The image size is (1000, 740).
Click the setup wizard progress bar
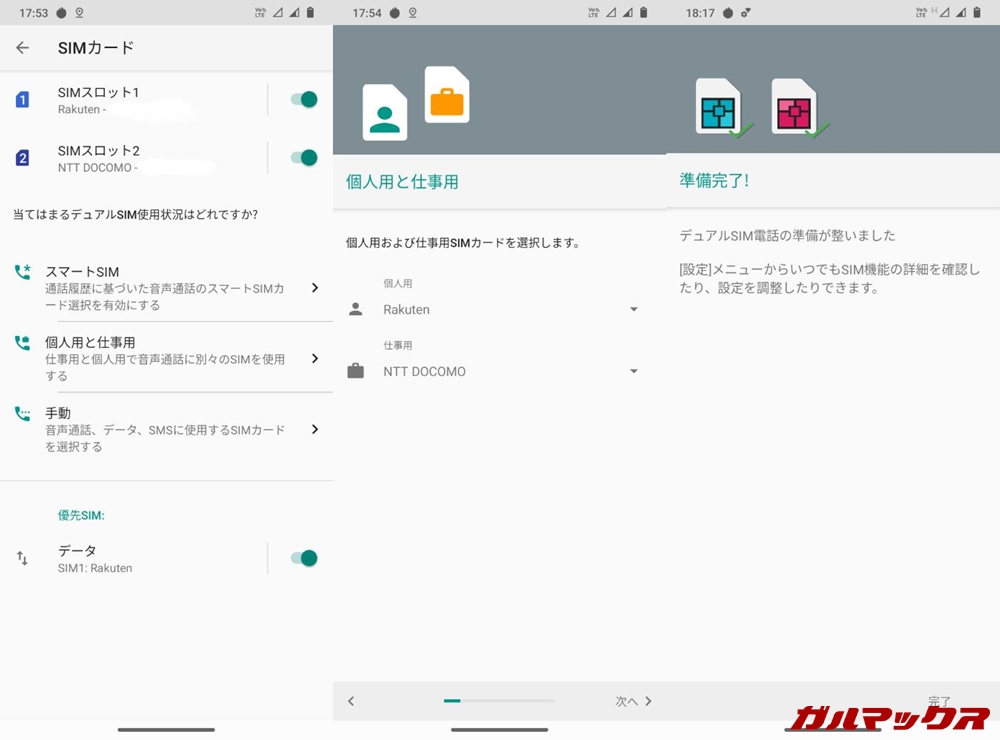tap(499, 701)
